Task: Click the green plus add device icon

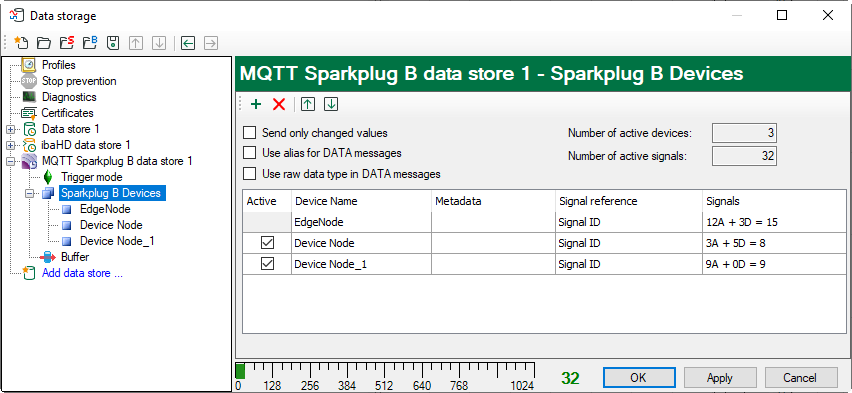Action: [255, 104]
